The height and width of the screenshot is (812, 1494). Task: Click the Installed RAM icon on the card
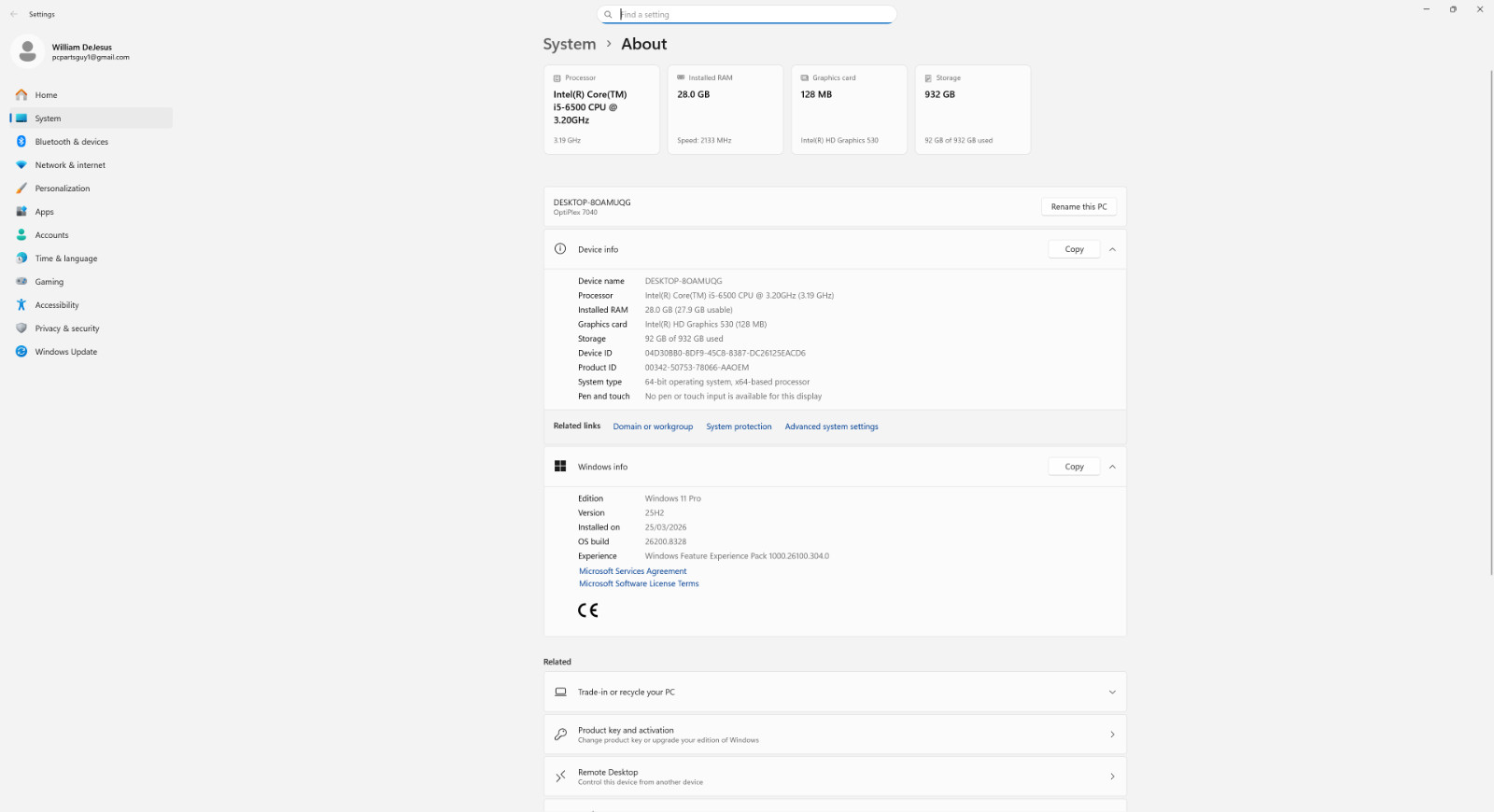(x=681, y=77)
